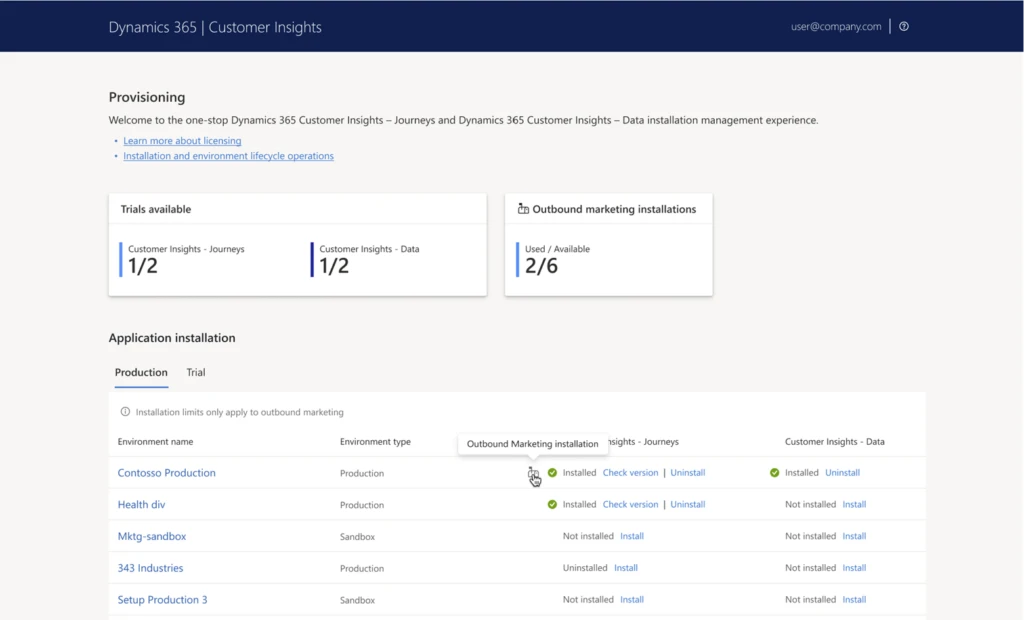1024x620 pixels.
Task: Click green Data installed checkmark for Contosso Production
Action: [x=774, y=473]
